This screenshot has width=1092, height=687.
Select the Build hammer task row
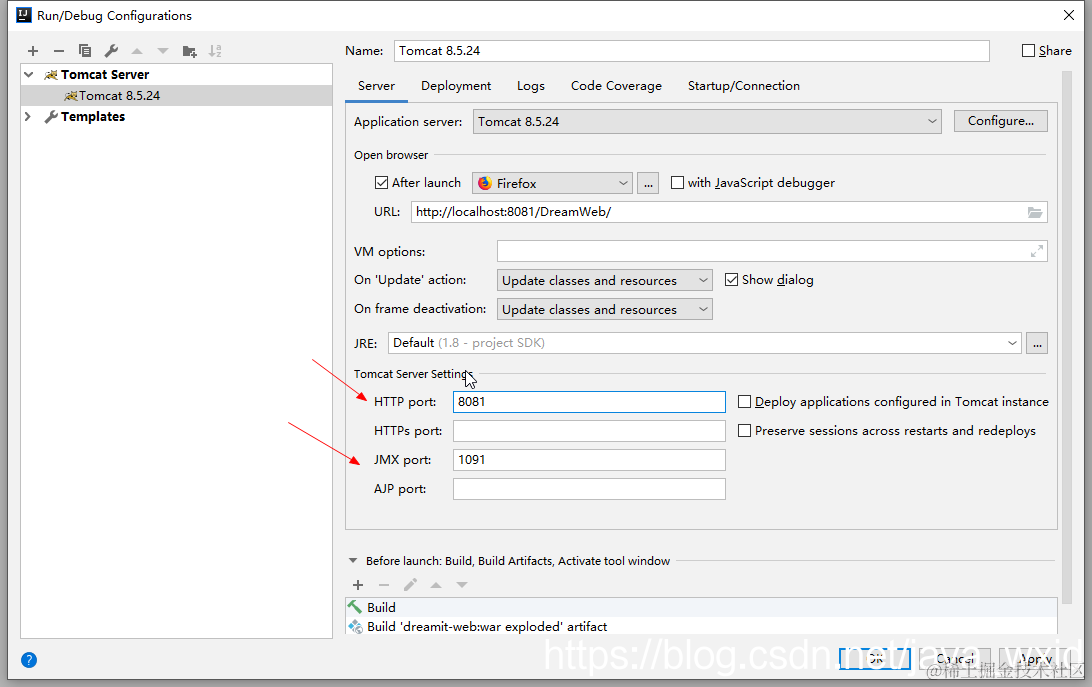click(701, 608)
